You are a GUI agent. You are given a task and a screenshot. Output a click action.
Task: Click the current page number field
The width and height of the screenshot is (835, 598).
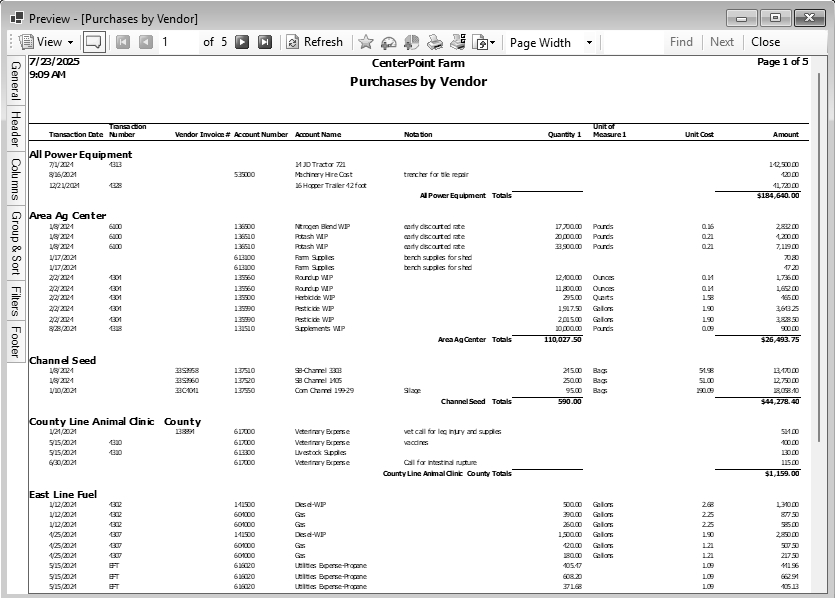178,42
